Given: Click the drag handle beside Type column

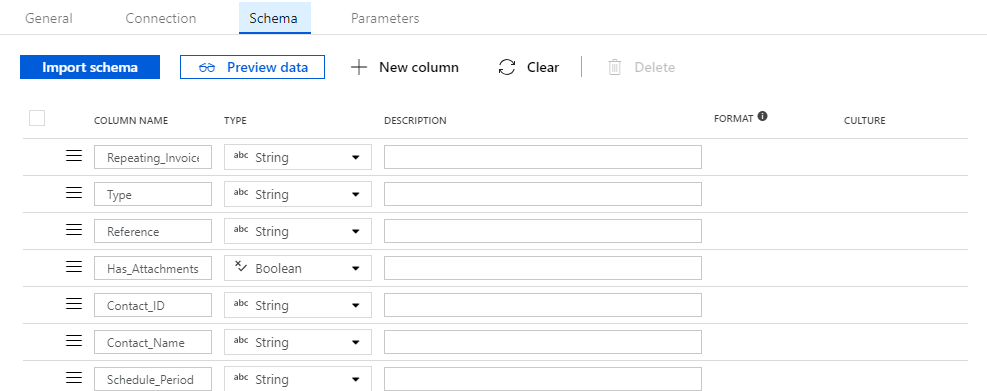Looking at the screenshot, I should click(74, 193).
